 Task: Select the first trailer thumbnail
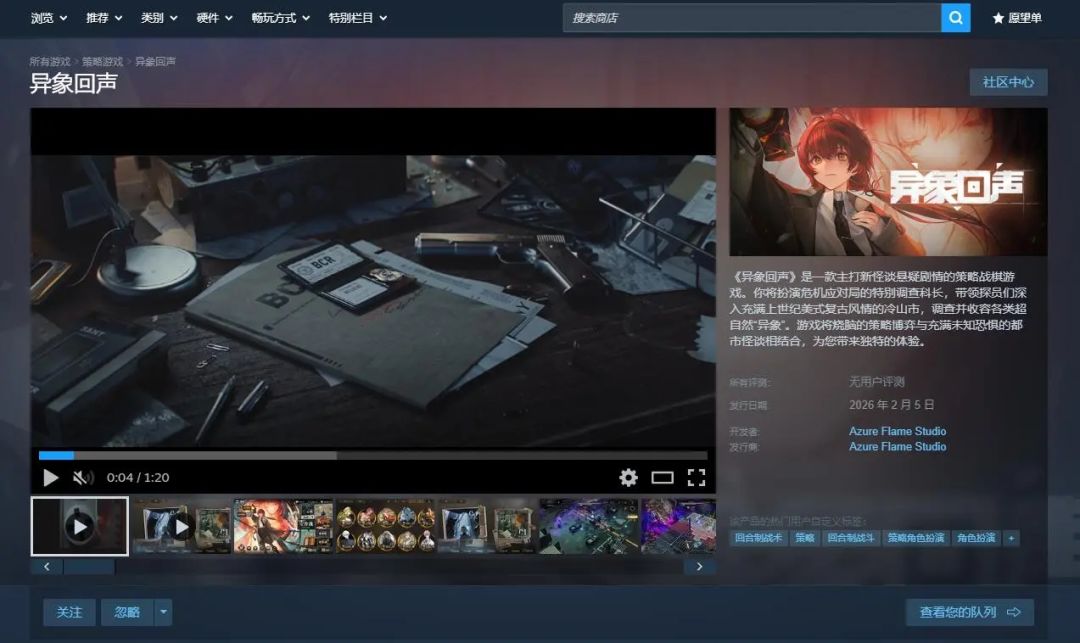point(80,527)
